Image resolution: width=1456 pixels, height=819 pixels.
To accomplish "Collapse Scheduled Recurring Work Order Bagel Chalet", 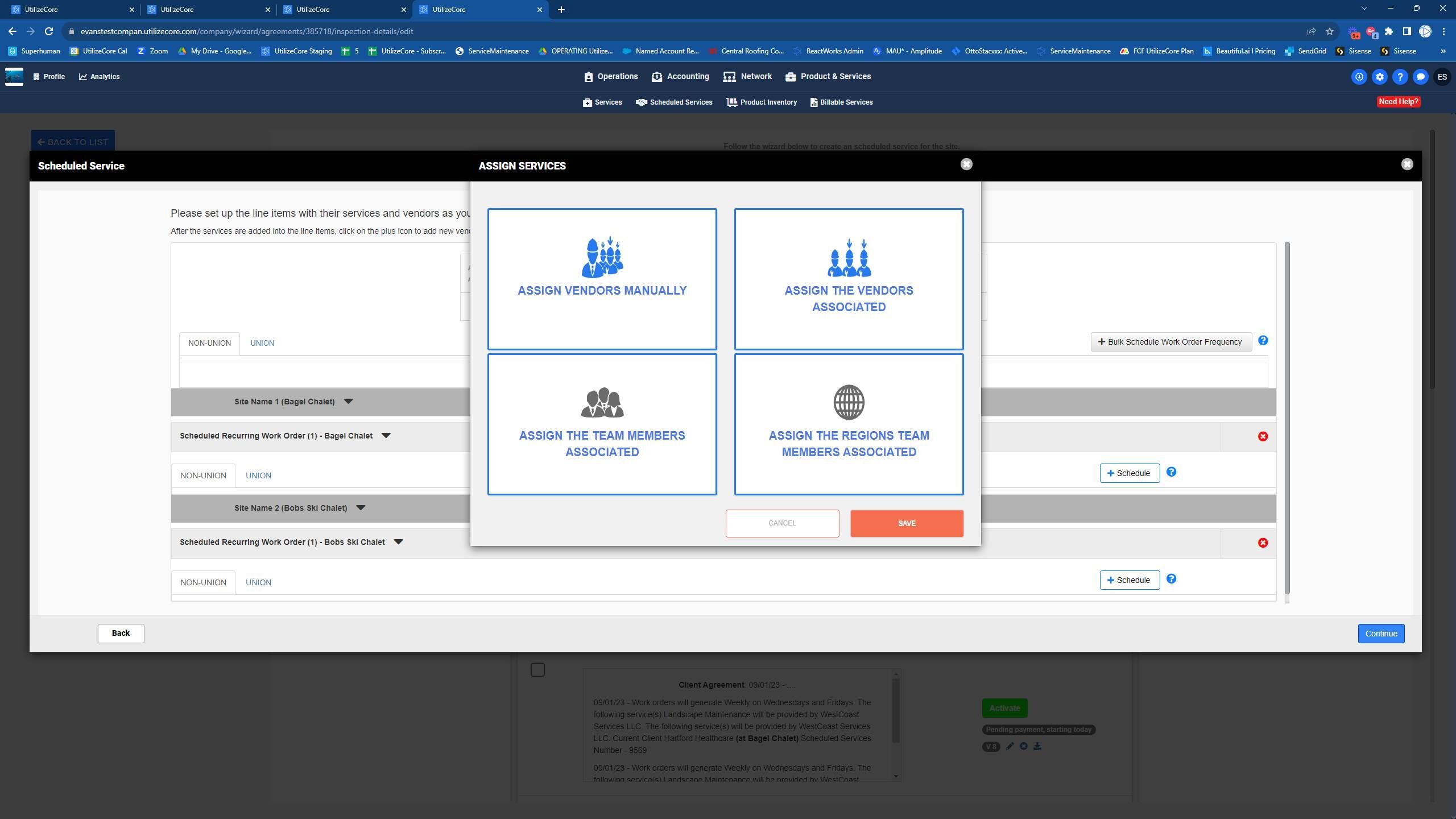I will coord(386,436).
